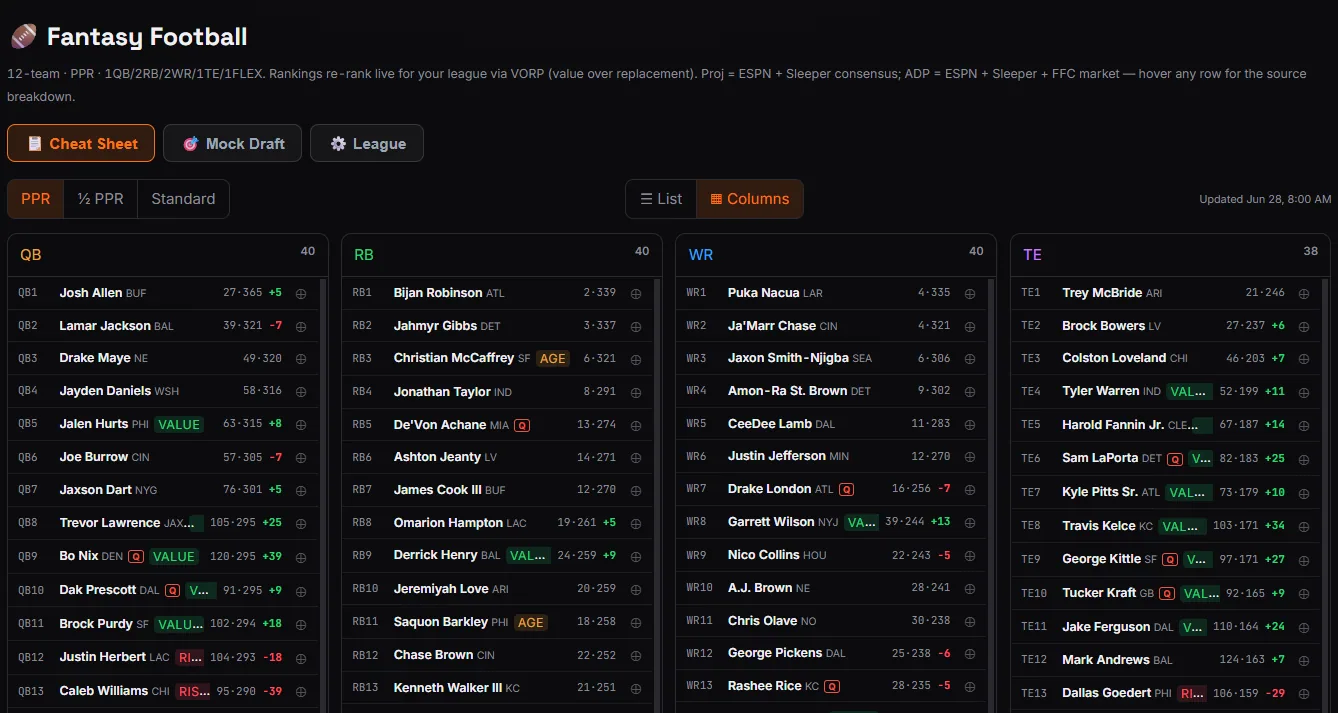The height and width of the screenshot is (713, 1338).
Task: Switch scoring to ½ PPR
Action: tap(101, 199)
